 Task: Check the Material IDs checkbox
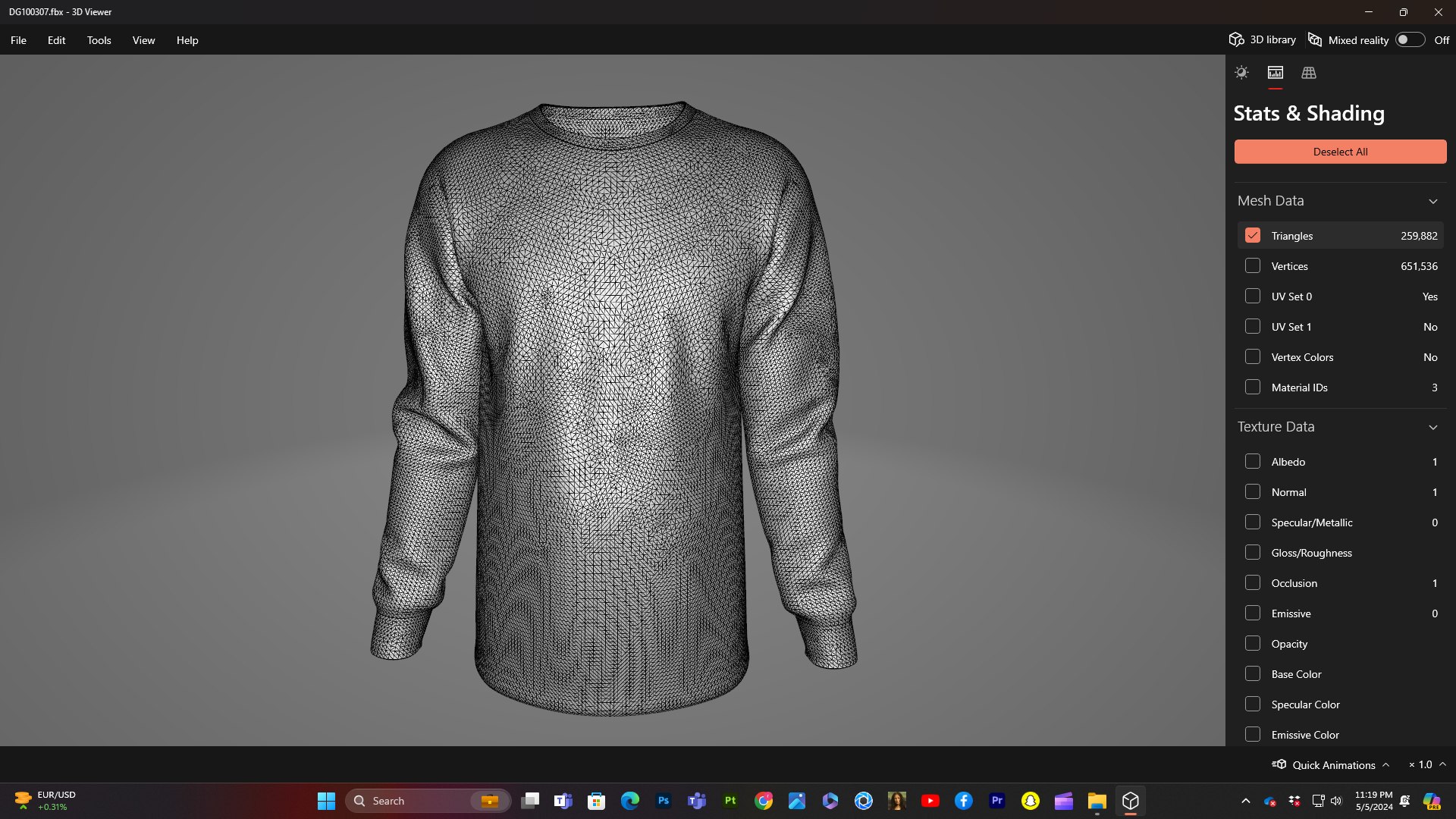1253,388
